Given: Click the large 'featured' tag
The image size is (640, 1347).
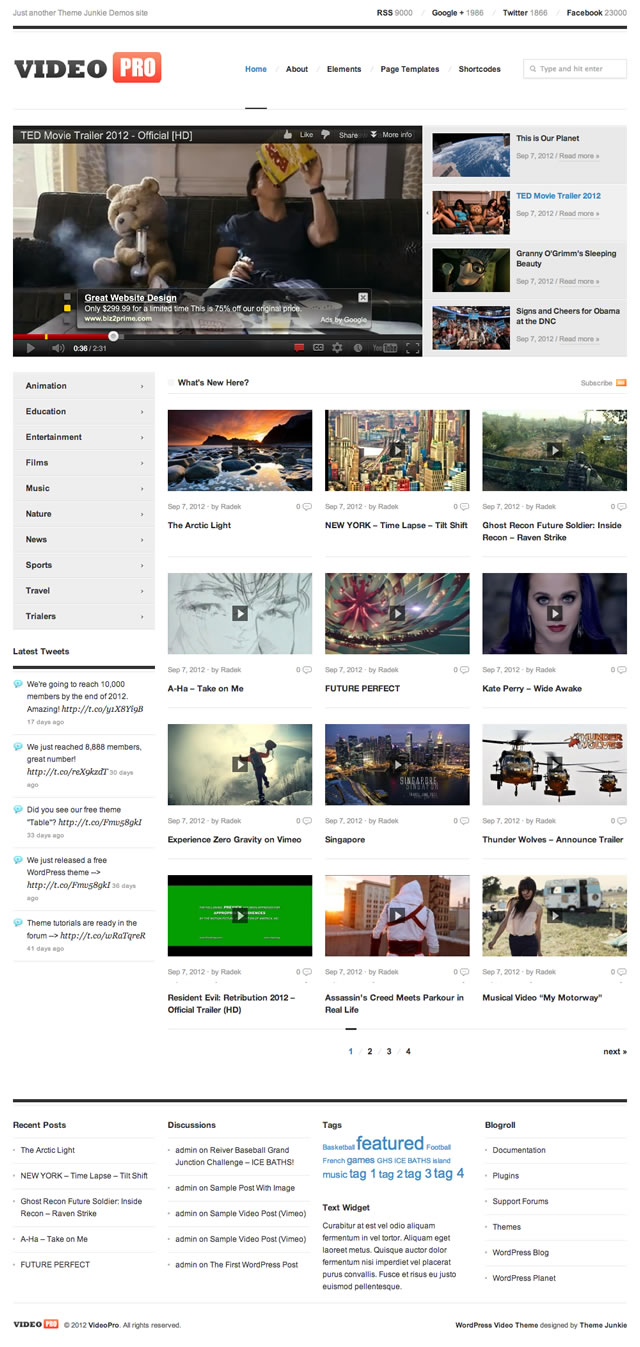Looking at the screenshot, I should click(390, 1143).
